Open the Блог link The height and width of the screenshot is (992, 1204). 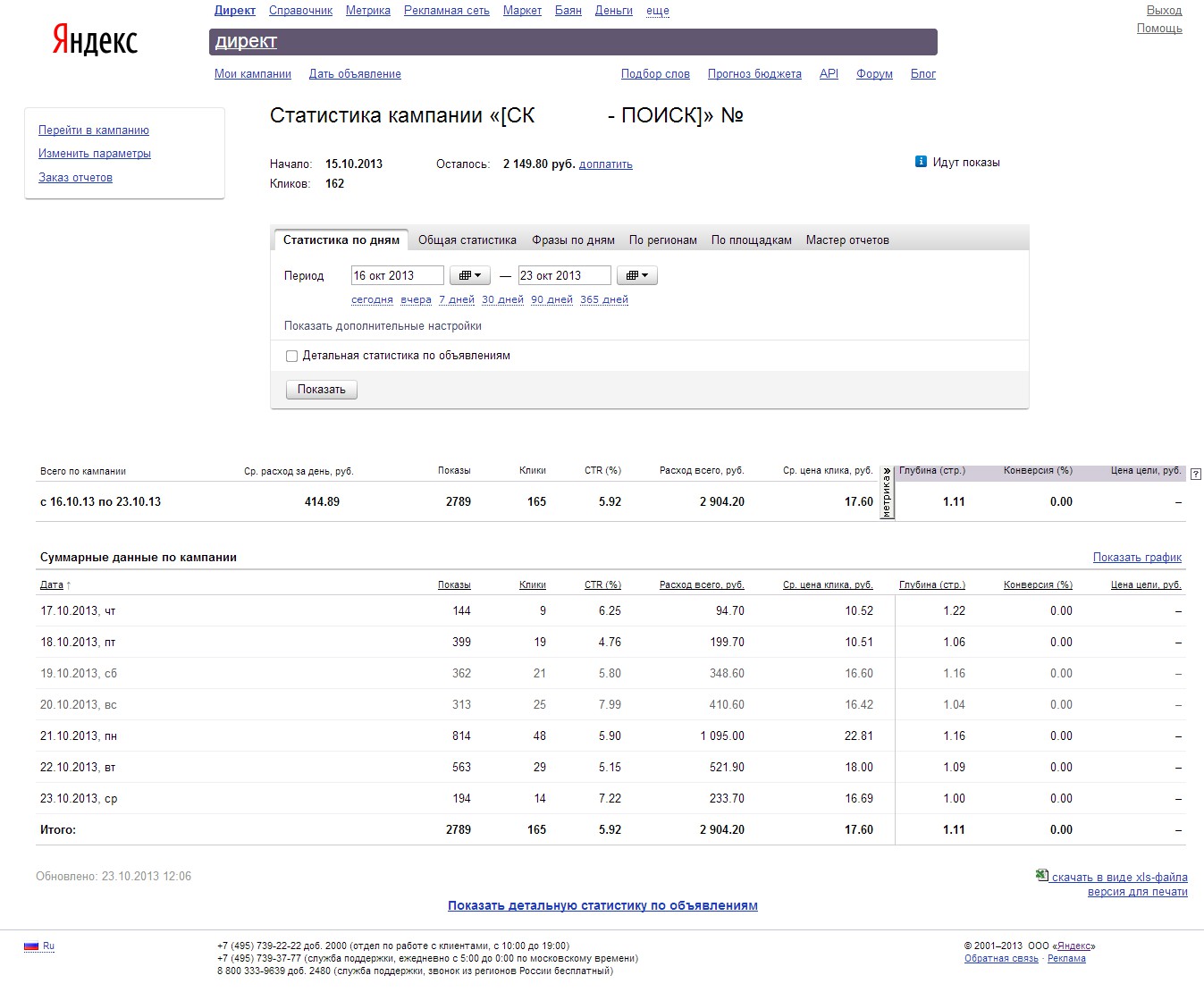coord(923,74)
